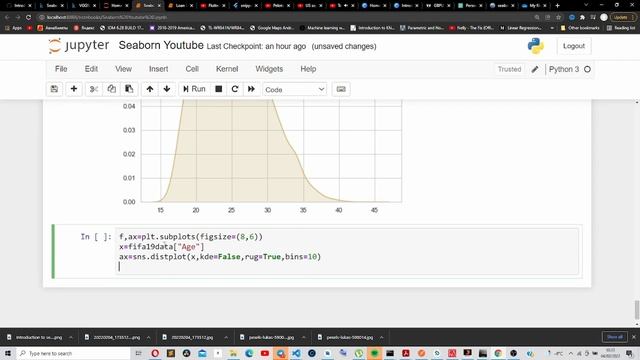Open a new browser tab with plus
Image resolution: width=640 pixels, height=360 pixels.
[x=558, y=5]
